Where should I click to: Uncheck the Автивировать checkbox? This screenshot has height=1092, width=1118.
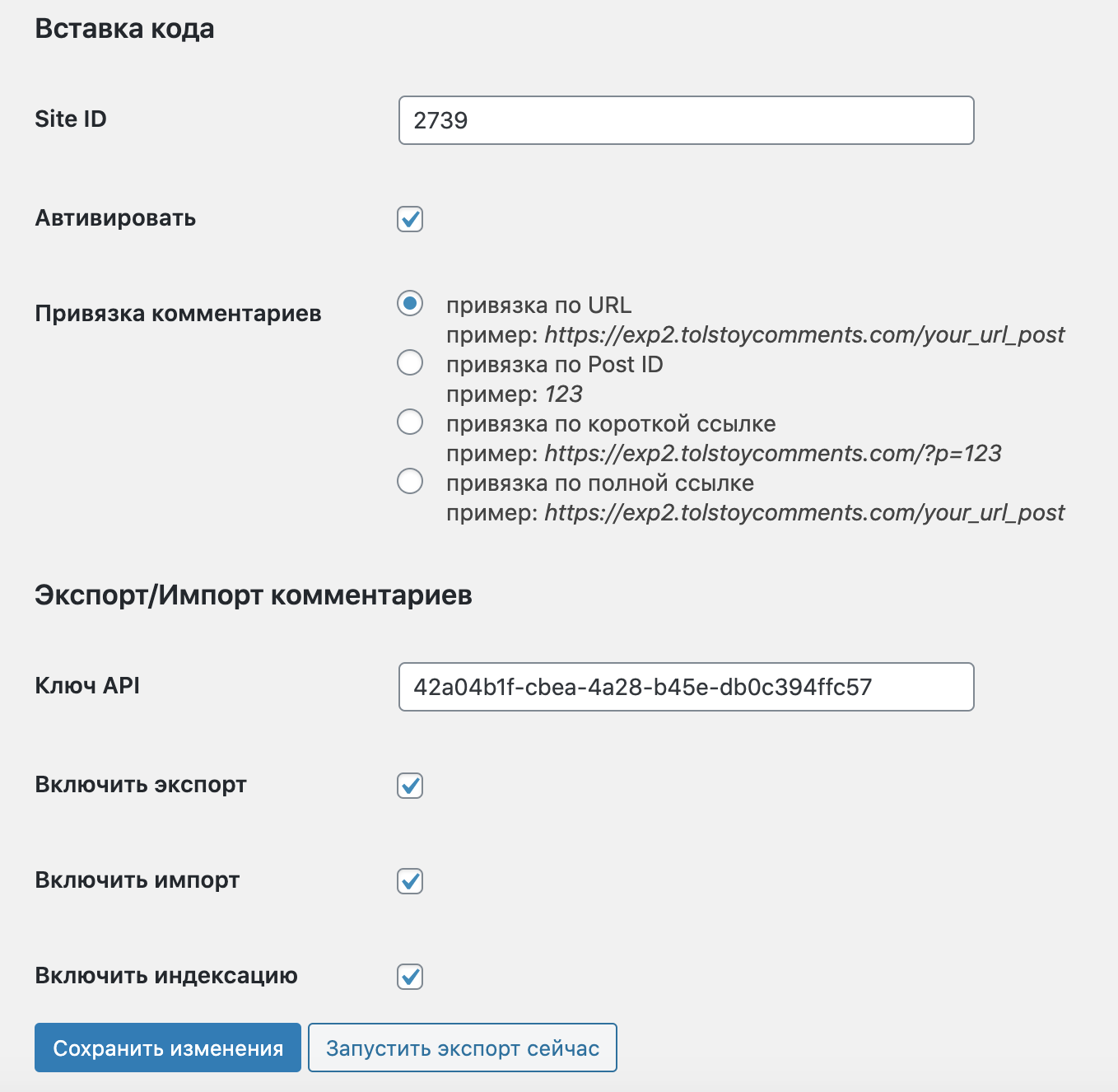410,219
